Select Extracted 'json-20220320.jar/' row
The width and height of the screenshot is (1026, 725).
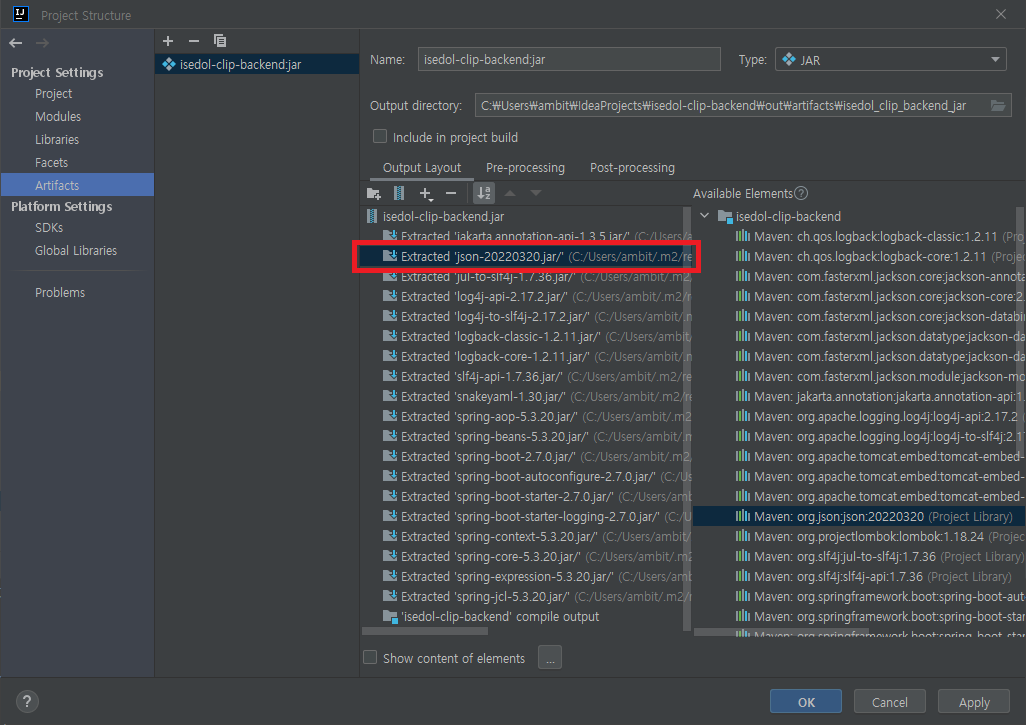[x=525, y=256]
